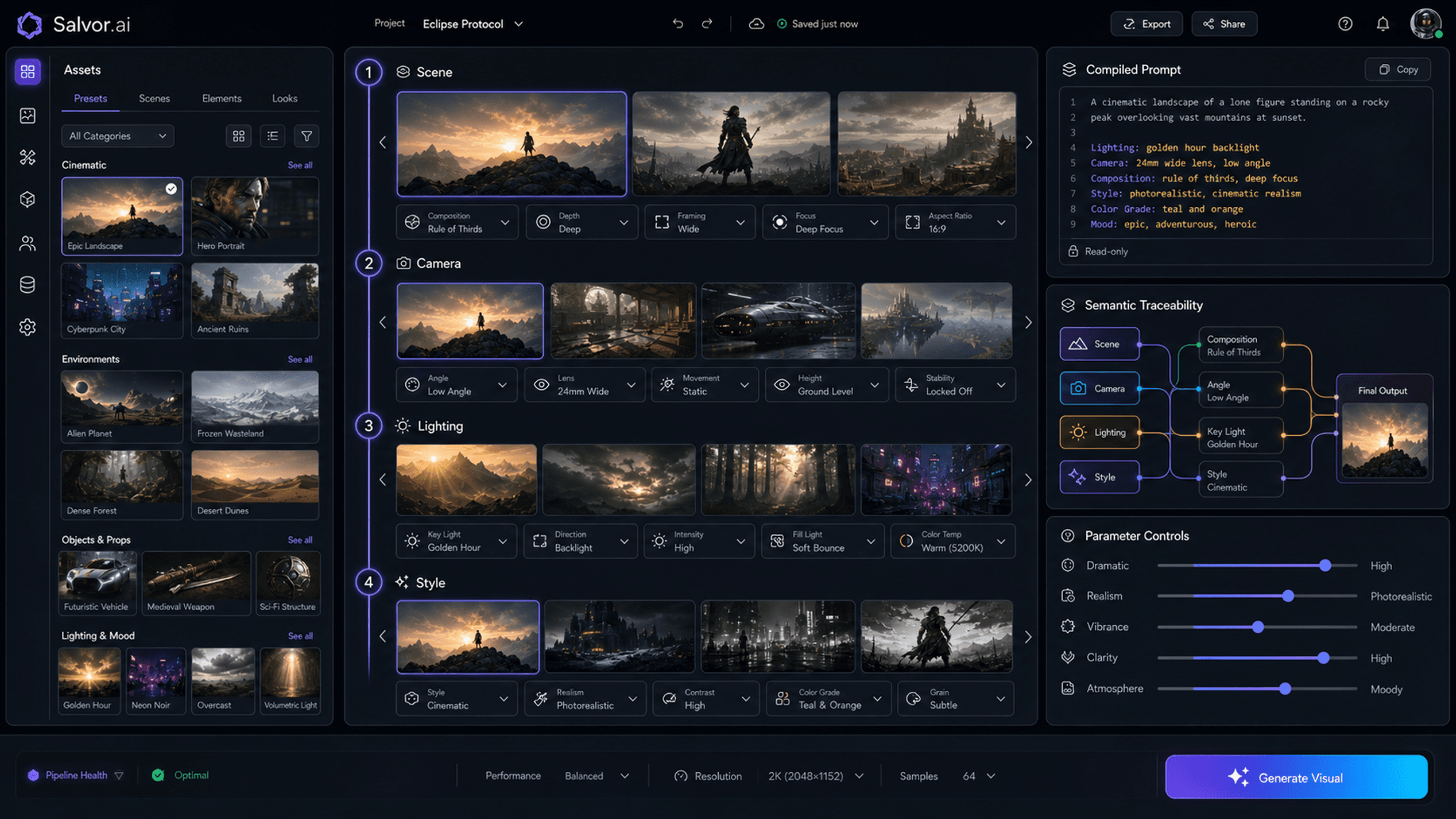1456x819 pixels.
Task: Open the people sidebar icon
Action: 28,243
